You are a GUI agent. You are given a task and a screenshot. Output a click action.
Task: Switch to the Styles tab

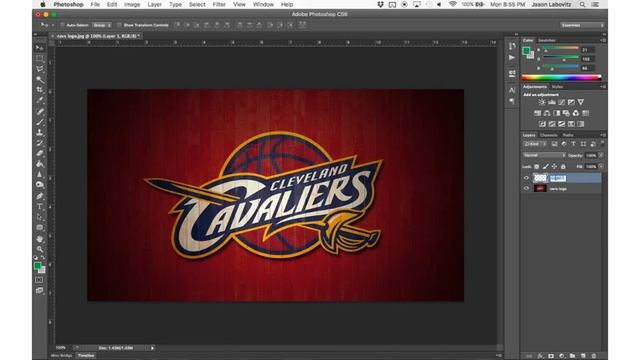tap(557, 87)
